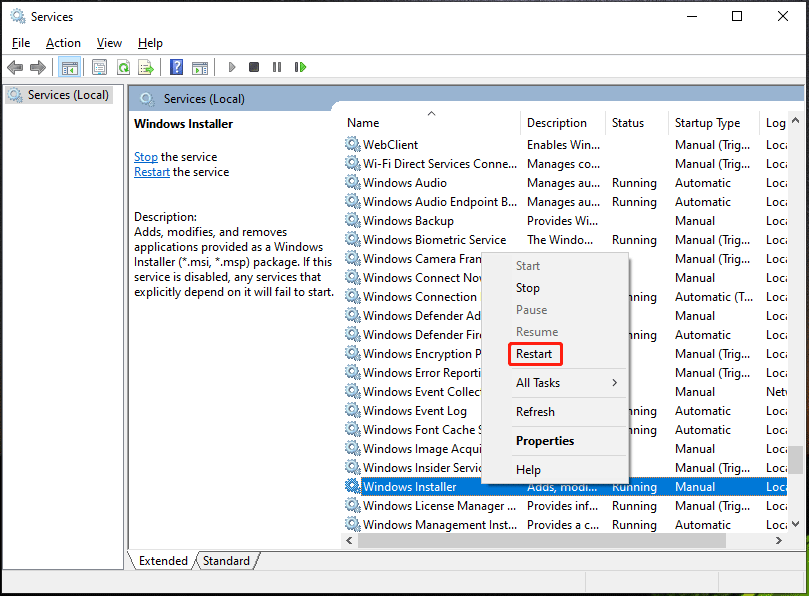
Task: Sort by the Description column header
Action: point(563,123)
